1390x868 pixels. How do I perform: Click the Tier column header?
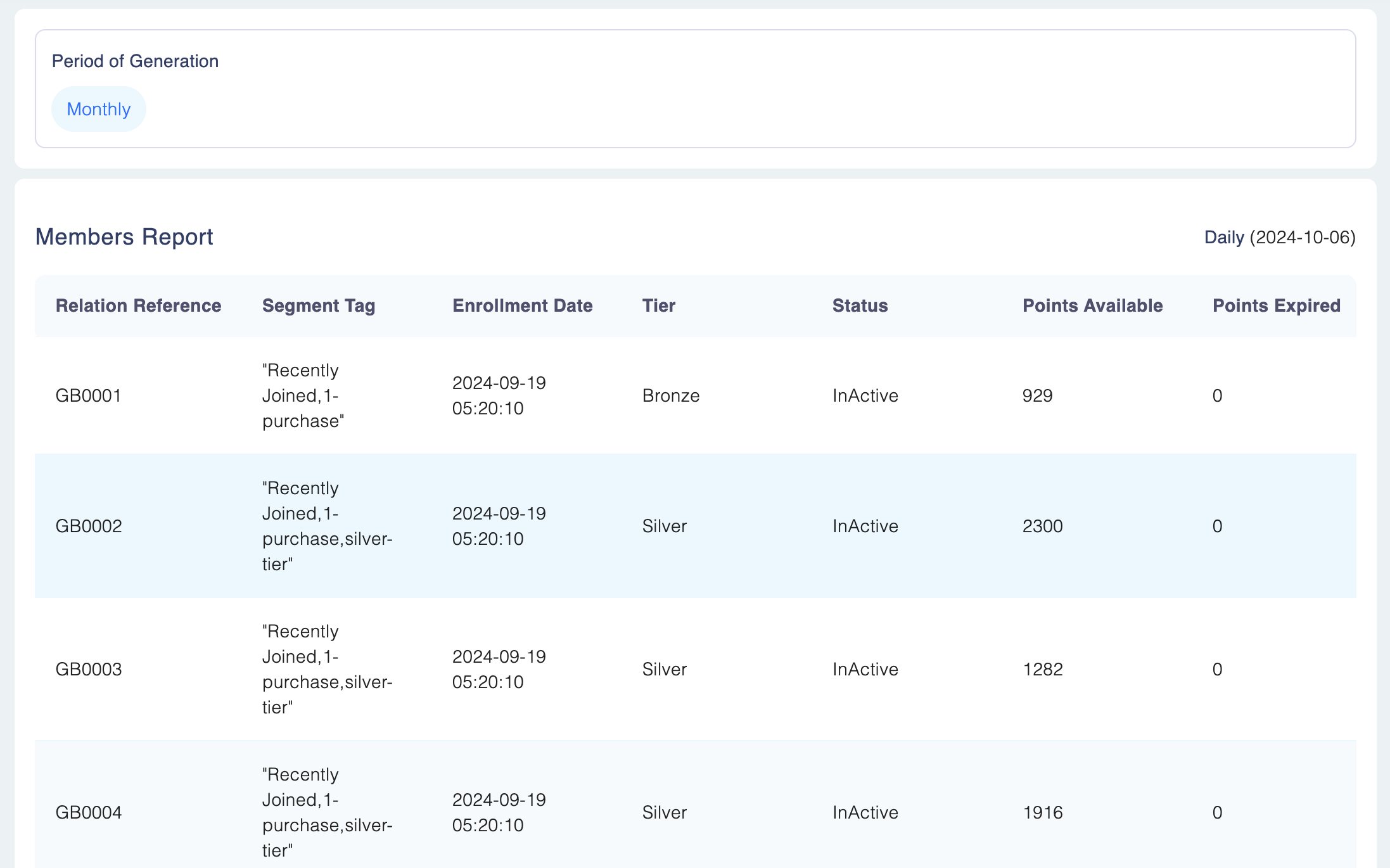pyautogui.click(x=658, y=305)
